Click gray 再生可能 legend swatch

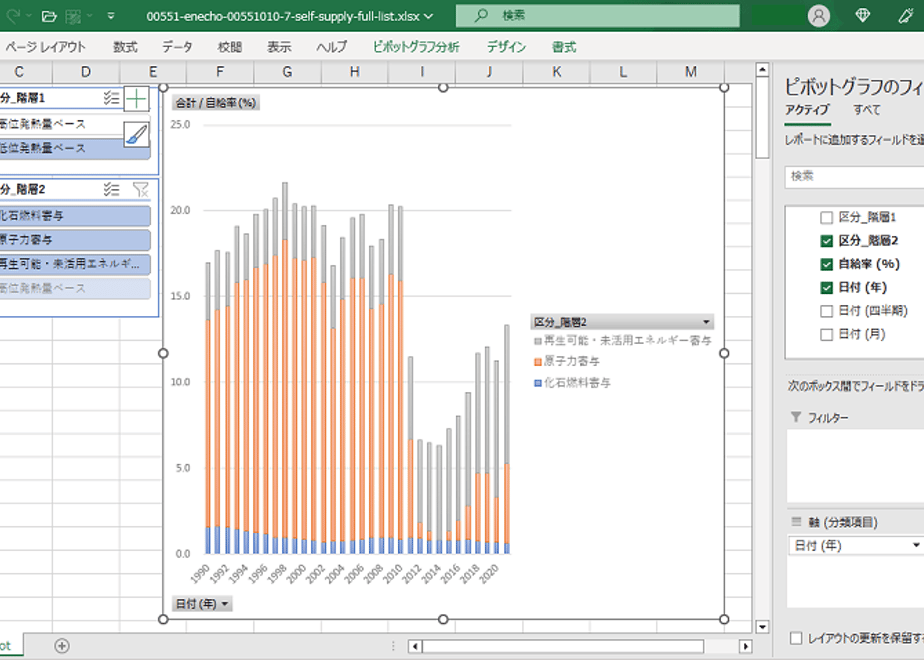coord(537,341)
